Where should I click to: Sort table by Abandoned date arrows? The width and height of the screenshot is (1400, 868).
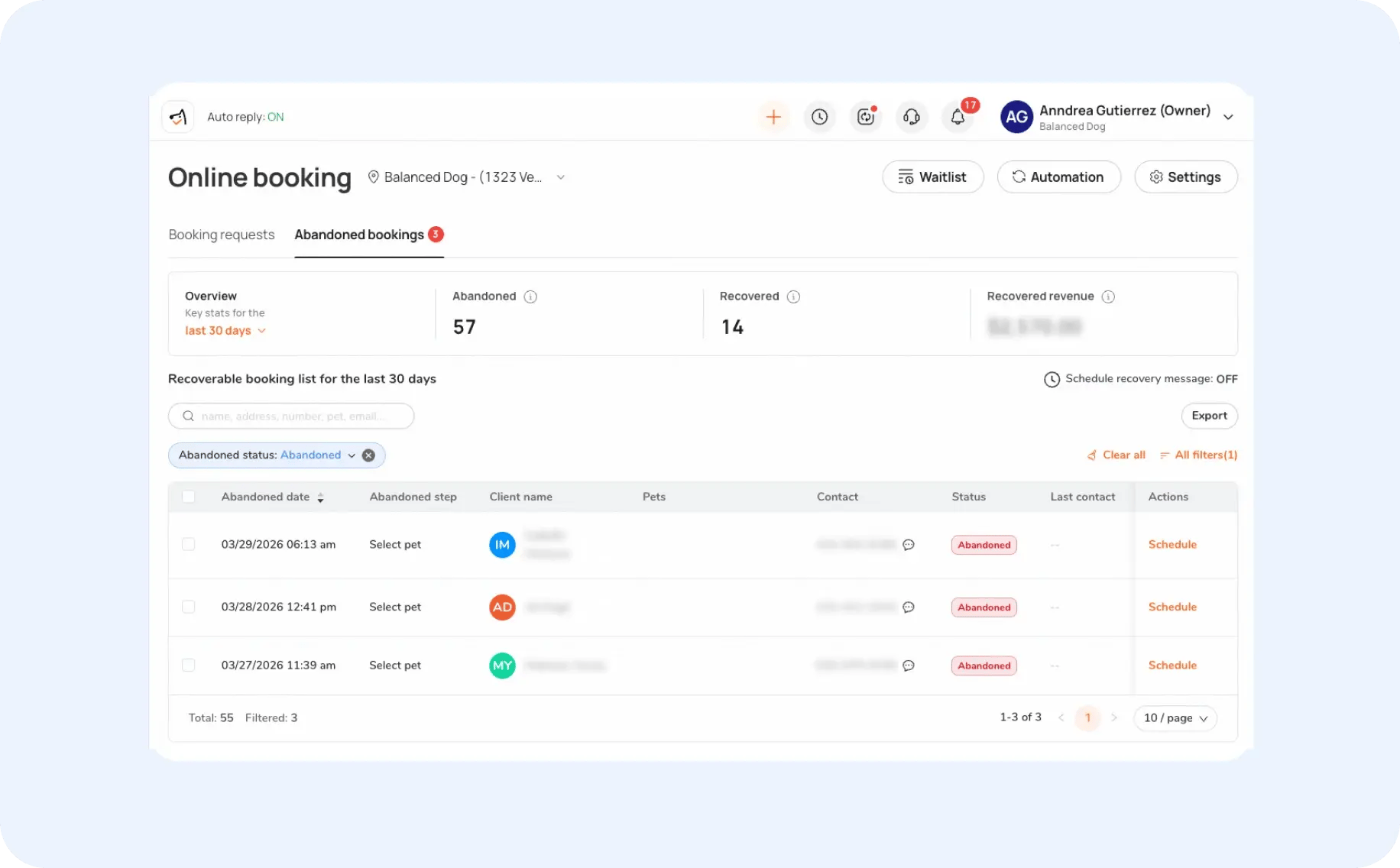(x=320, y=497)
